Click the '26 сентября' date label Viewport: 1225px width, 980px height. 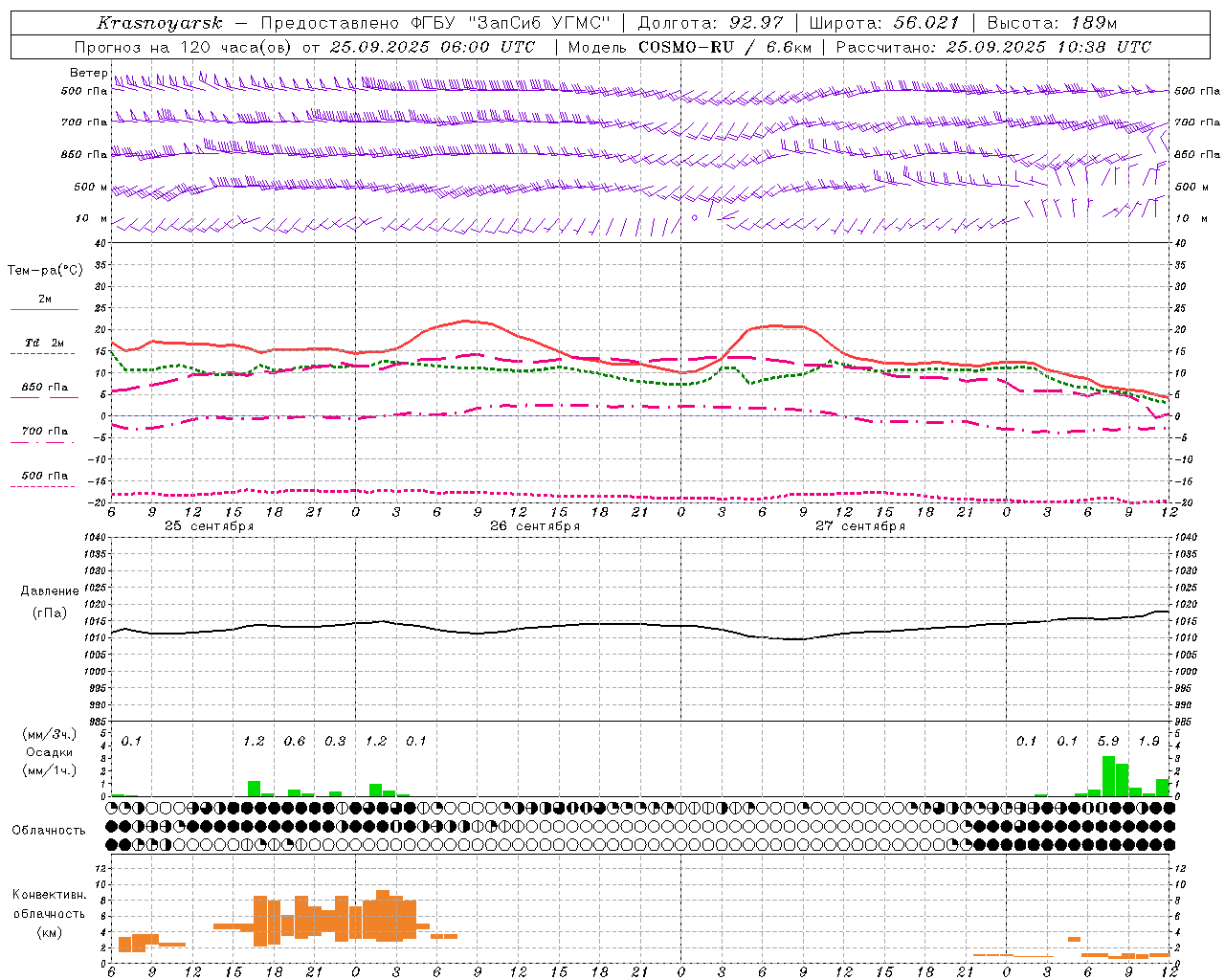[x=534, y=525]
